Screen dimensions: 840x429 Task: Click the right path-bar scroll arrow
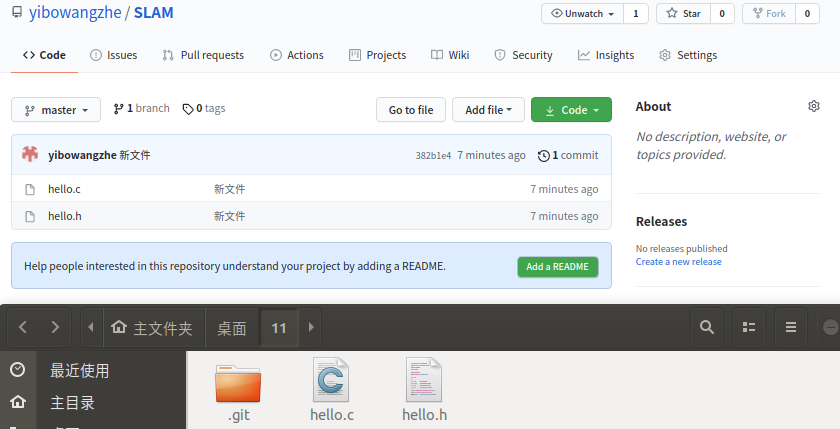310,327
